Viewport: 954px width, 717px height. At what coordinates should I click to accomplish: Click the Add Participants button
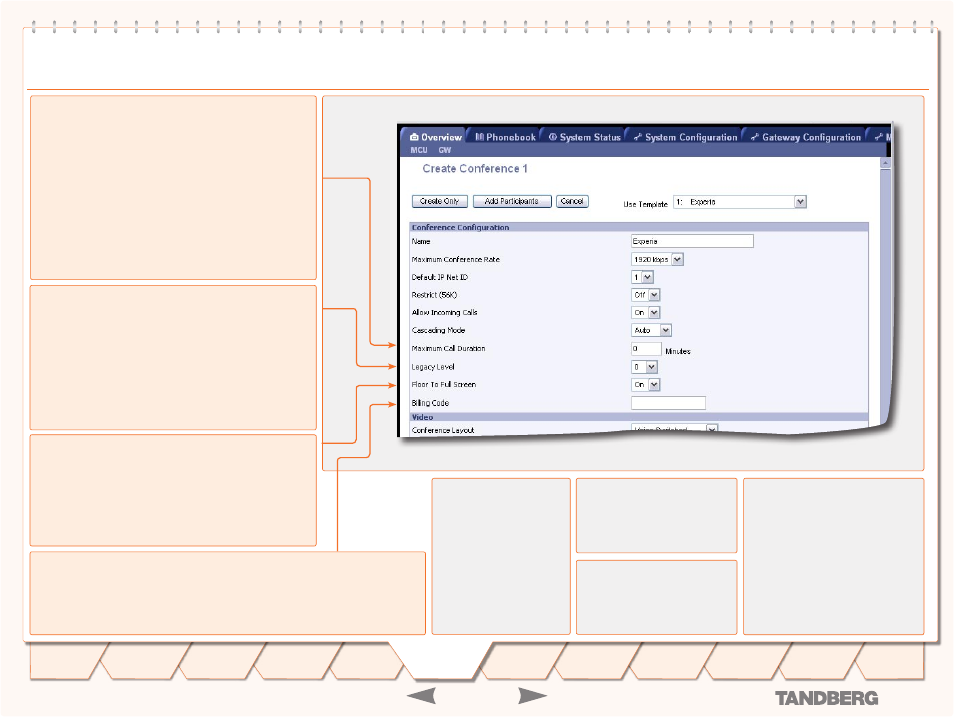pyautogui.click(x=512, y=201)
